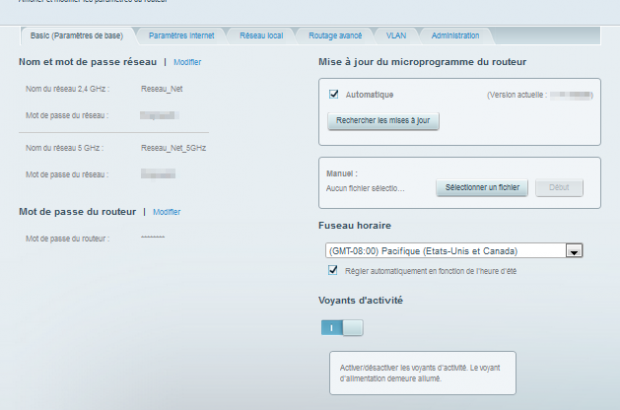Click the Sélectionner un fichier button
Image resolution: width=620 pixels, height=410 pixels.
(482, 187)
